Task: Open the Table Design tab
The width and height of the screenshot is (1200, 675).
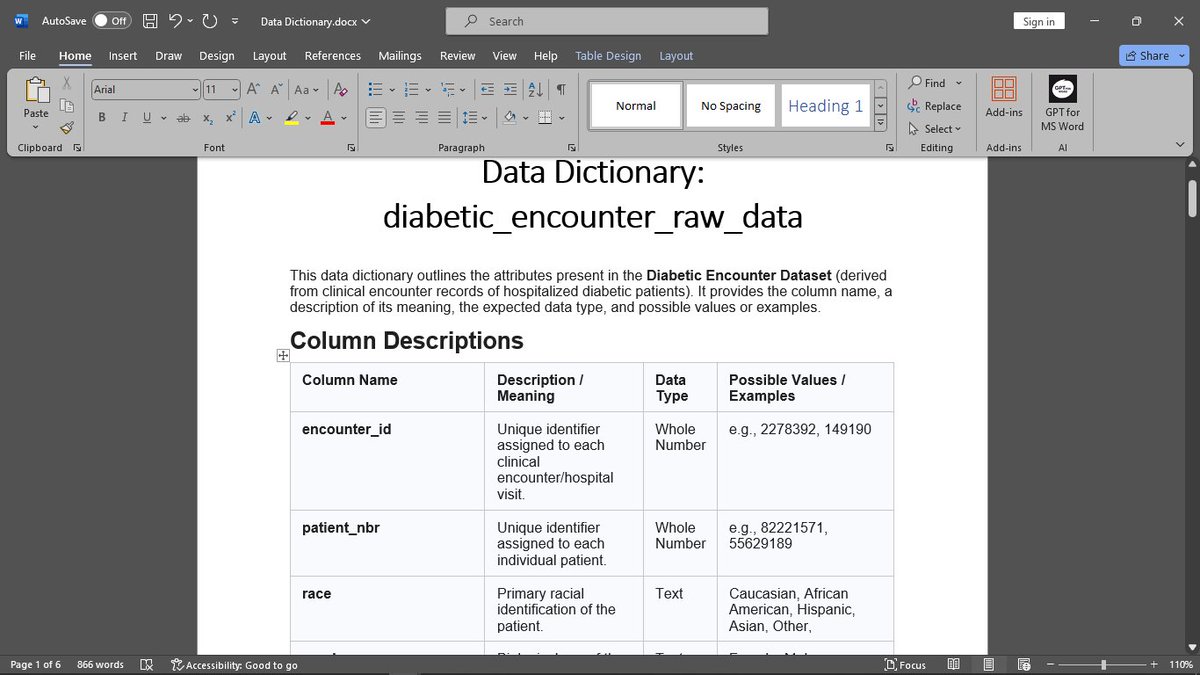Action: 608,56
